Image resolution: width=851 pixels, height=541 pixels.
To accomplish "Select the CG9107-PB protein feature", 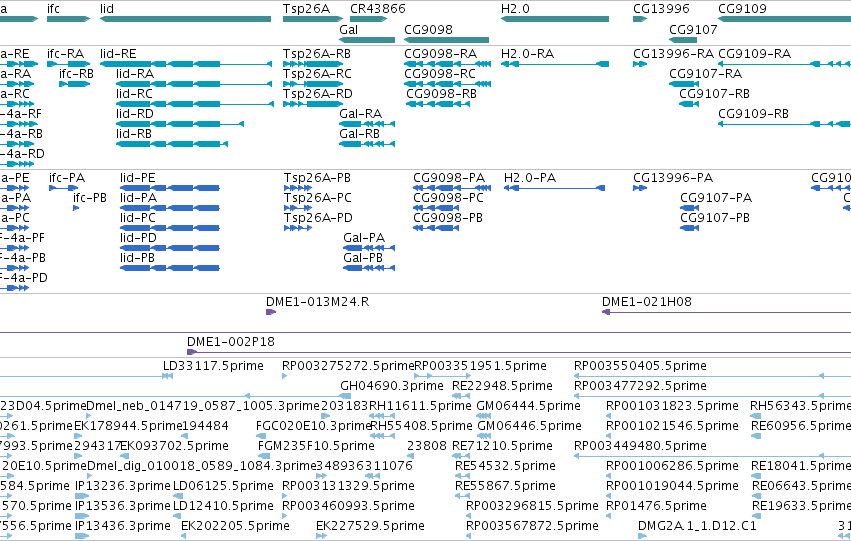I will click(x=689, y=228).
